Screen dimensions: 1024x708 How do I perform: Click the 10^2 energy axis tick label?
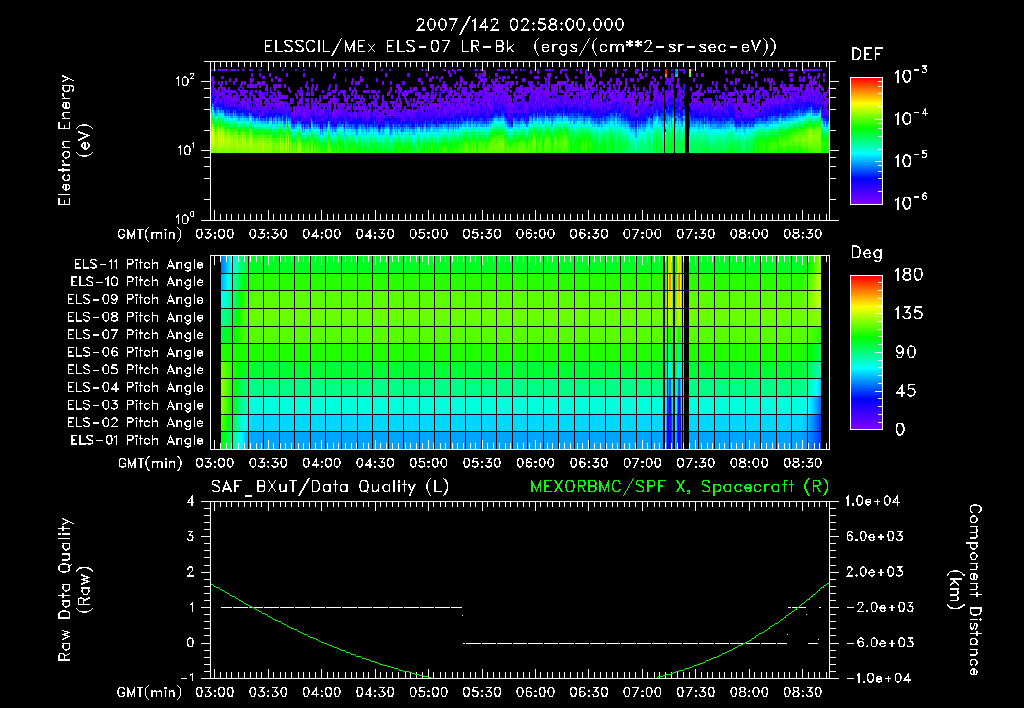coord(185,80)
